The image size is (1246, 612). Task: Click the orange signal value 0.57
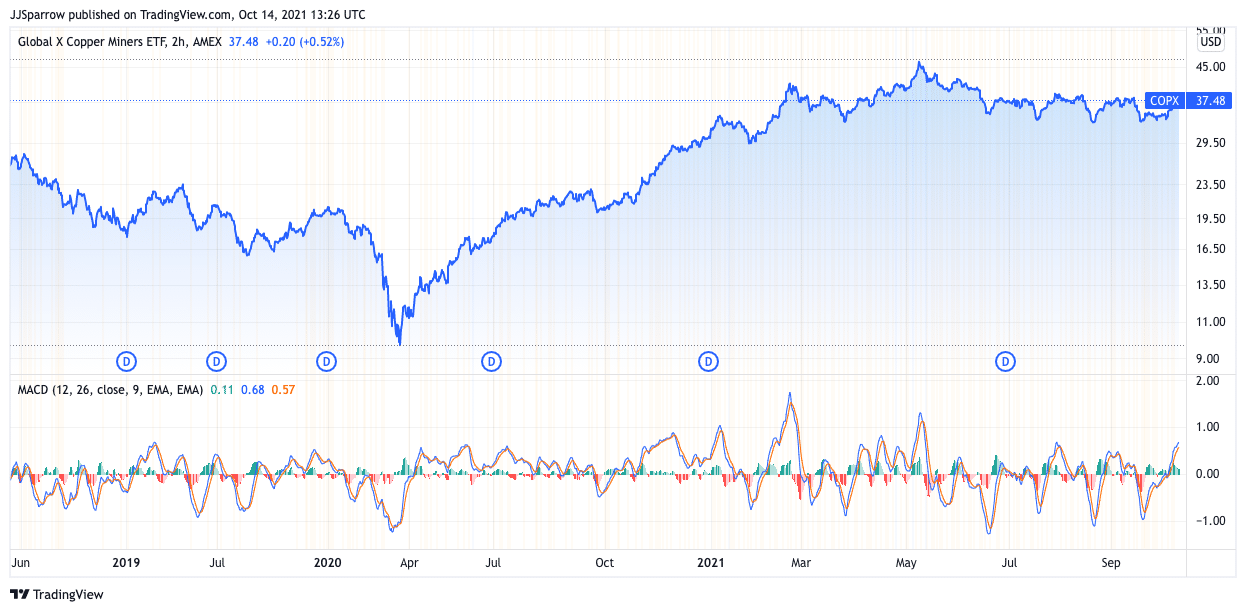[282, 389]
